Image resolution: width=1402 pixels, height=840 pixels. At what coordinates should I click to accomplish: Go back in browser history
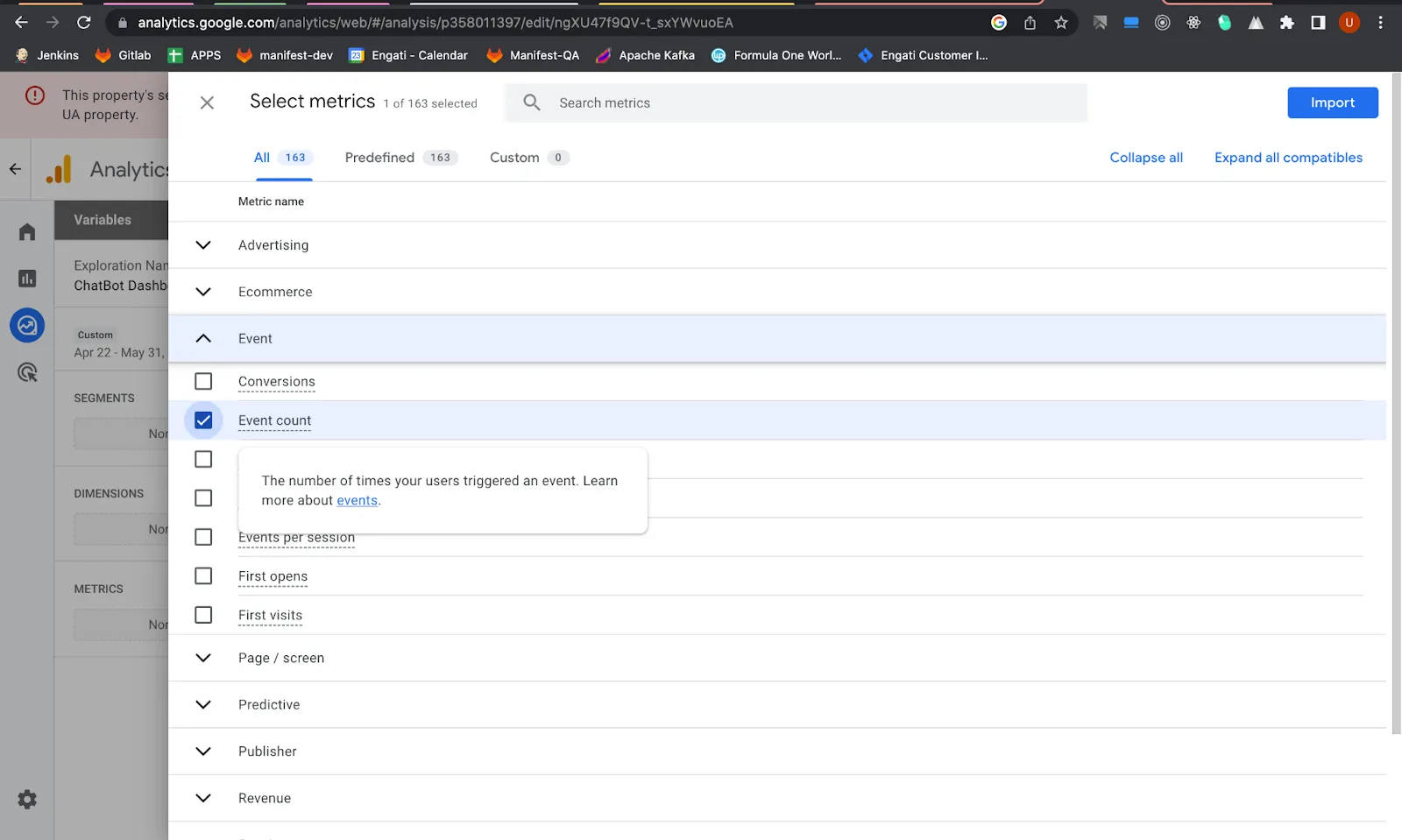pyautogui.click(x=21, y=23)
